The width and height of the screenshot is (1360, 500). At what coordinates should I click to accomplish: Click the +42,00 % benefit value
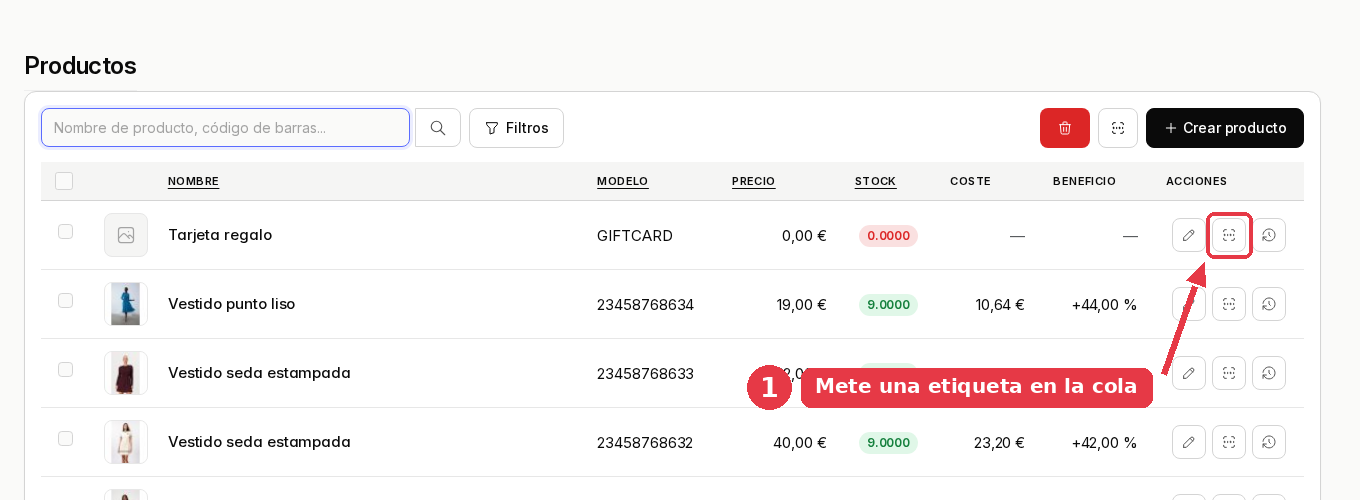point(1104,443)
